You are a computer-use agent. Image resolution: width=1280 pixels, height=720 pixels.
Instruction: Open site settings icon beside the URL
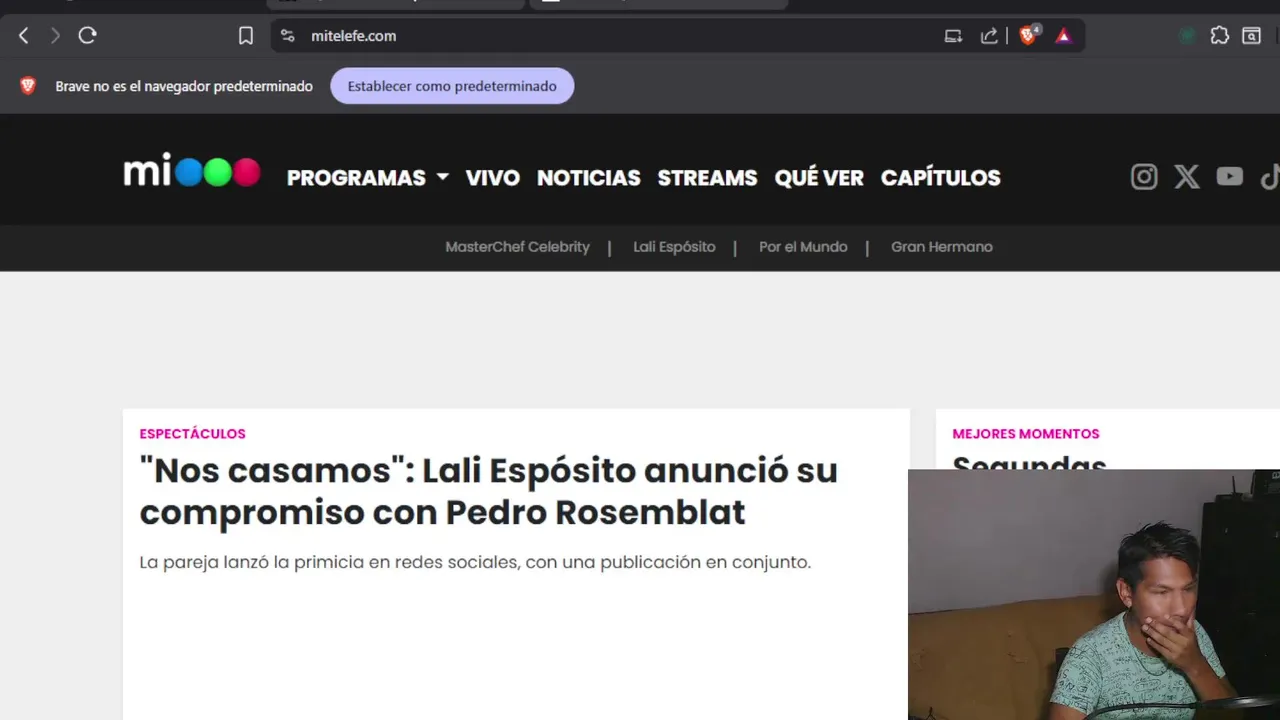[288, 36]
